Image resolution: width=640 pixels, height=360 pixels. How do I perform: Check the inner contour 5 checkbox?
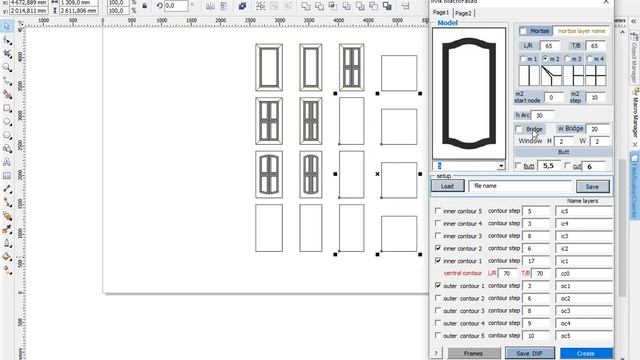(x=438, y=211)
